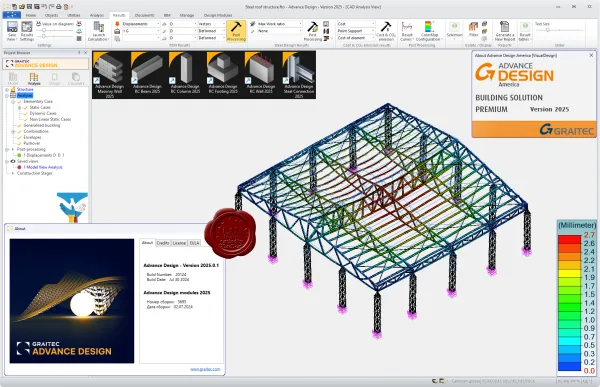This screenshot has height=387, width=600.
Task: Switch Project Browser to Analysis mode
Action: pyautogui.click(x=34, y=79)
